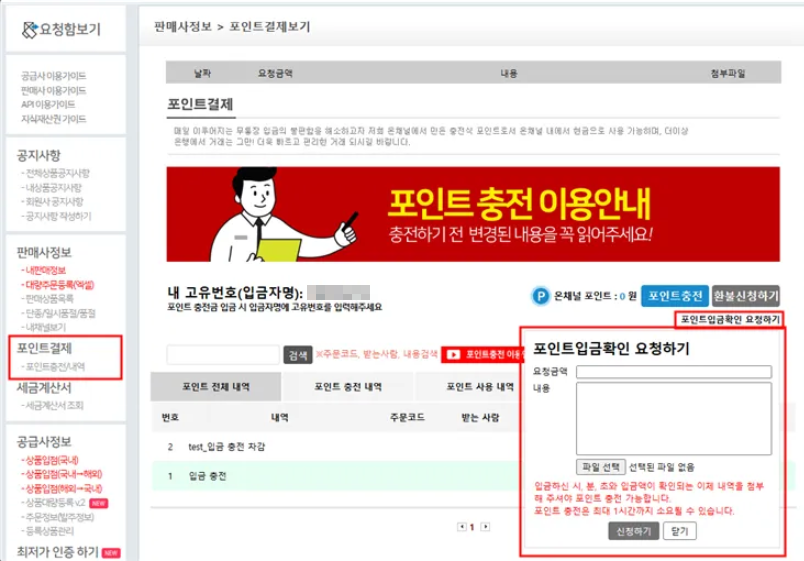Open 판매사 이용가이드 in the sidebar
The image size is (804, 561).
53,90
